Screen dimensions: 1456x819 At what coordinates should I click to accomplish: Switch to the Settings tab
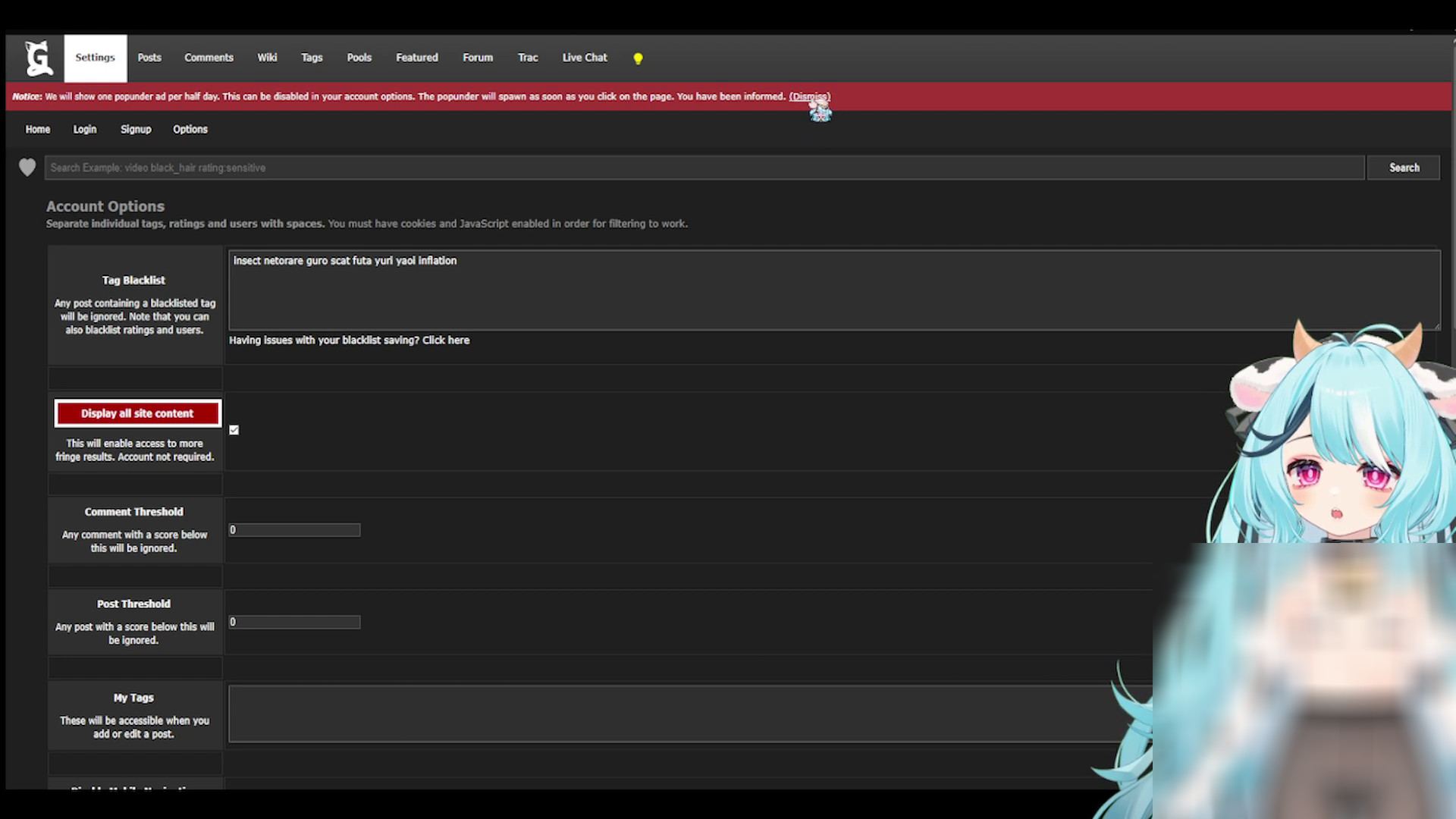tap(96, 58)
